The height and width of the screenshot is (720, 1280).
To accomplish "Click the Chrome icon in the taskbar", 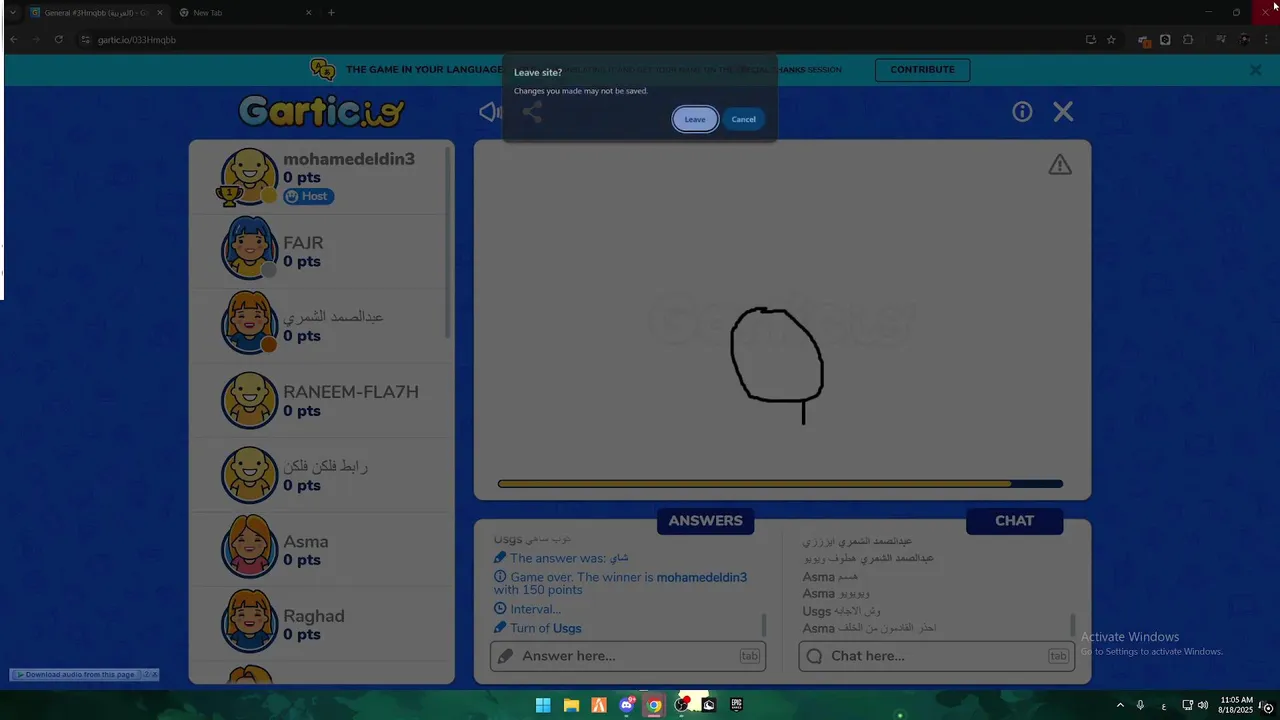I will point(654,705).
